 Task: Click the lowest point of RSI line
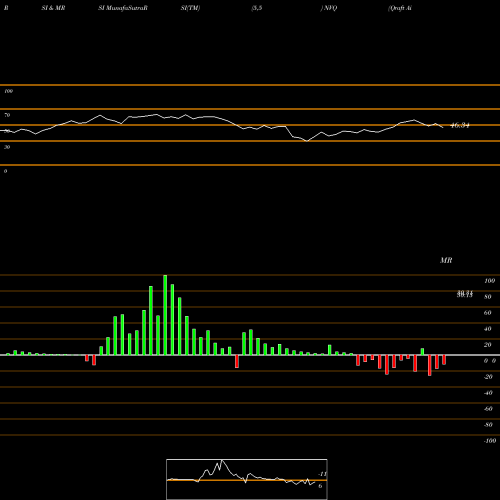[307, 141]
